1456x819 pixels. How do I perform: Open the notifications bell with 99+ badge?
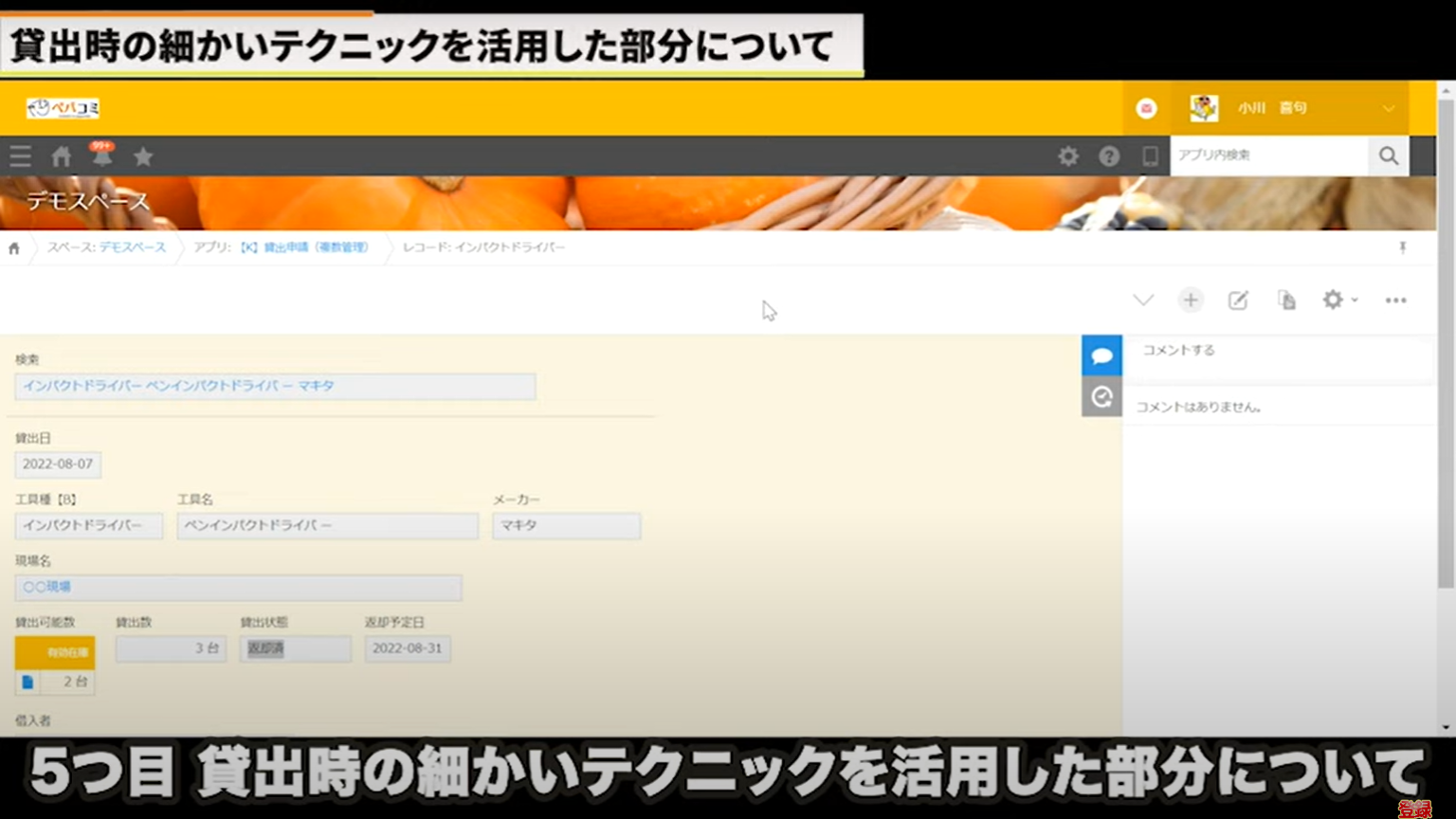tap(101, 155)
